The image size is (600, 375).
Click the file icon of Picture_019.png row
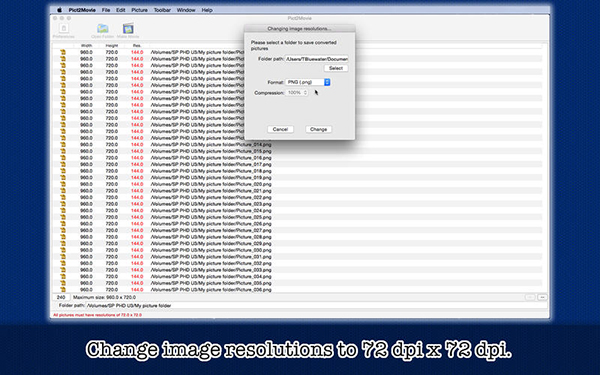(x=63, y=178)
